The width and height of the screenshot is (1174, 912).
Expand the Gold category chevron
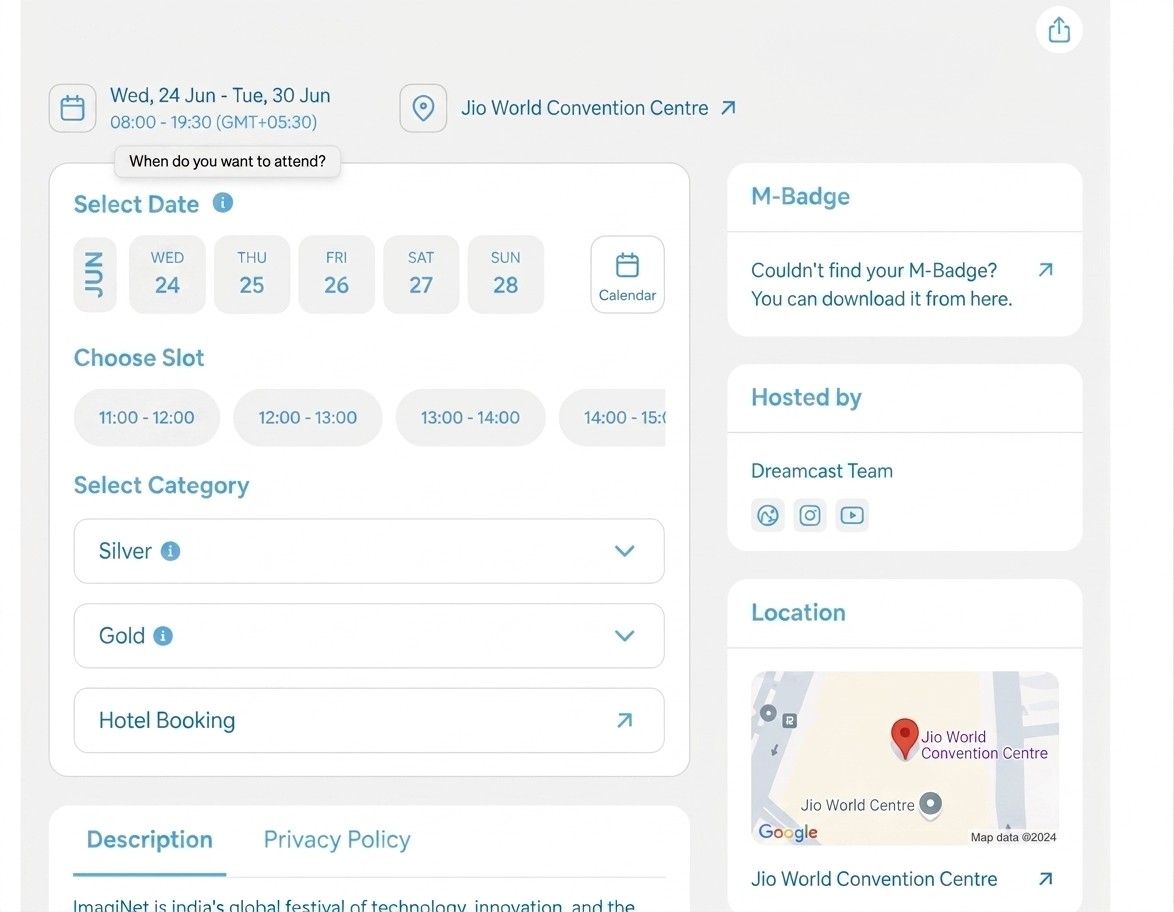coord(624,636)
